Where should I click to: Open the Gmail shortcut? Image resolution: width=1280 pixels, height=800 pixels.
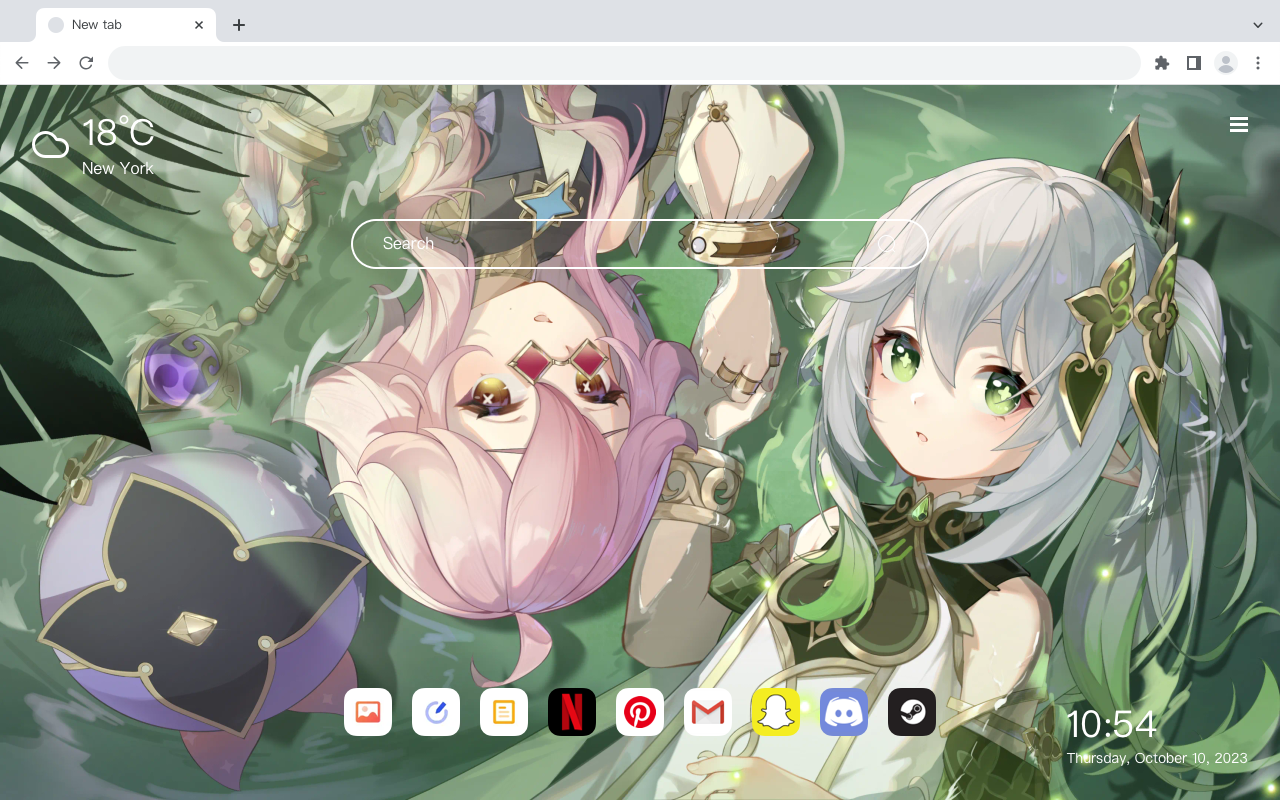708,712
